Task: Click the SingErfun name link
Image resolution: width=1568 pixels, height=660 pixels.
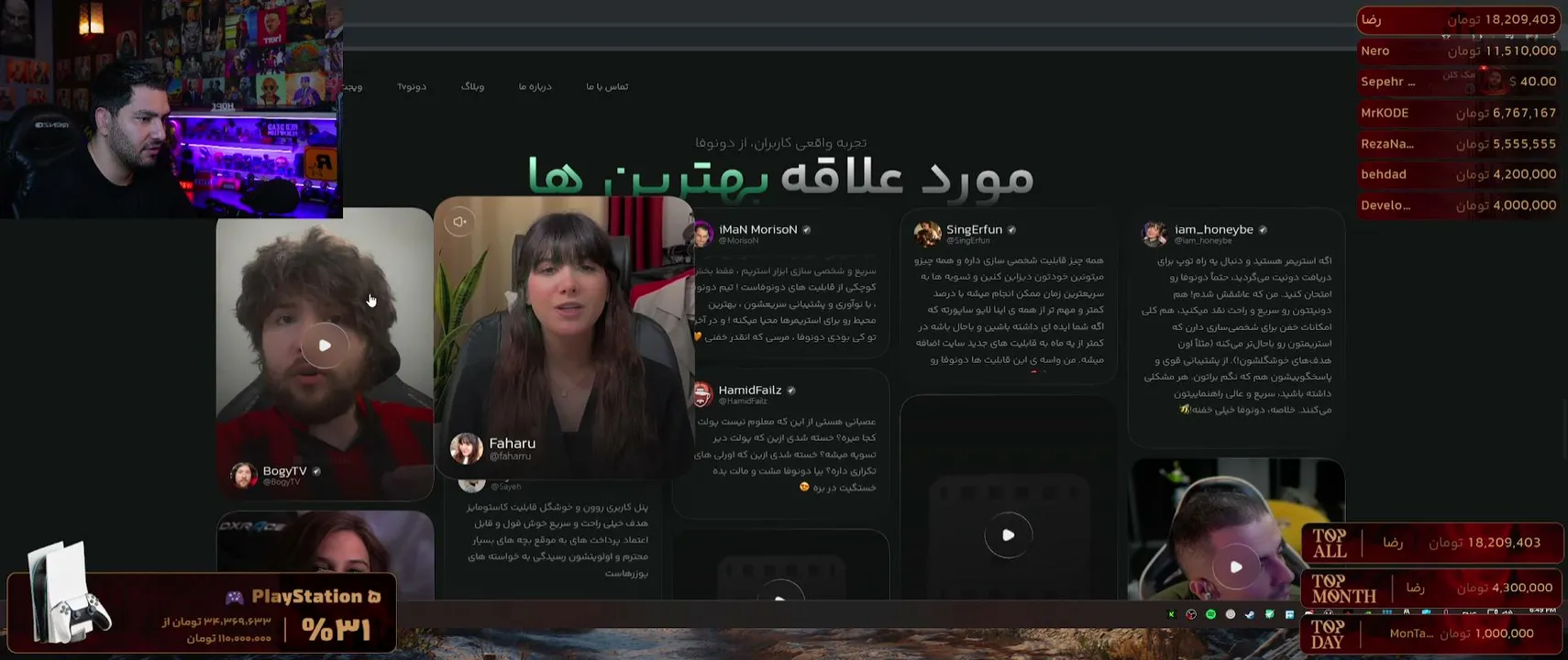Action: [x=974, y=230]
